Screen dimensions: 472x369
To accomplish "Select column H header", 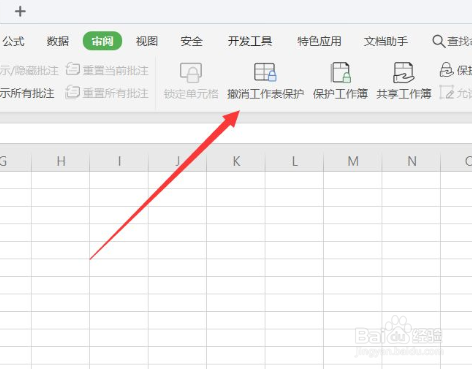I will 61,161.
